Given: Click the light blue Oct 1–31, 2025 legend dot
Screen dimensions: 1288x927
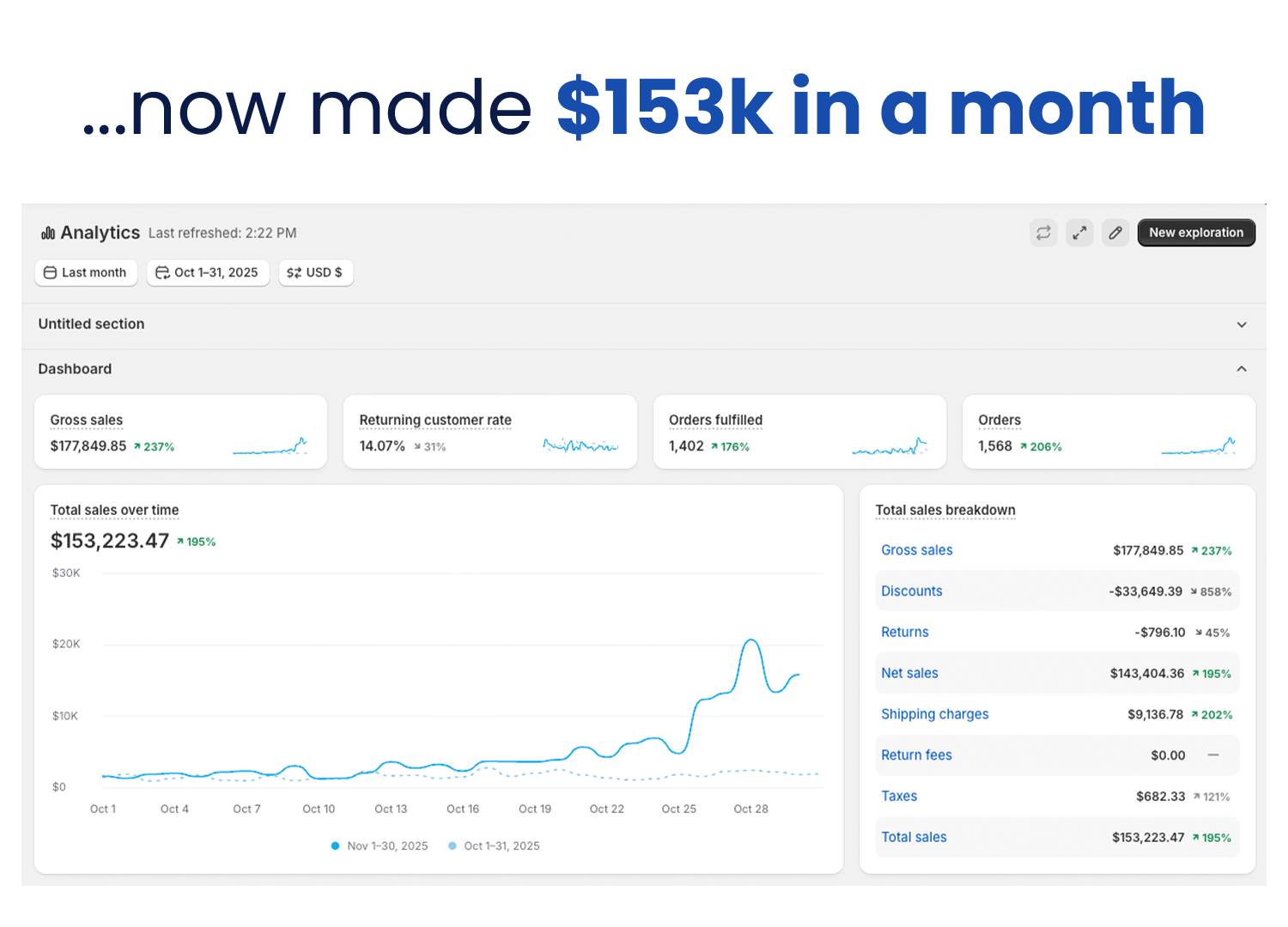Looking at the screenshot, I should coord(453,846).
